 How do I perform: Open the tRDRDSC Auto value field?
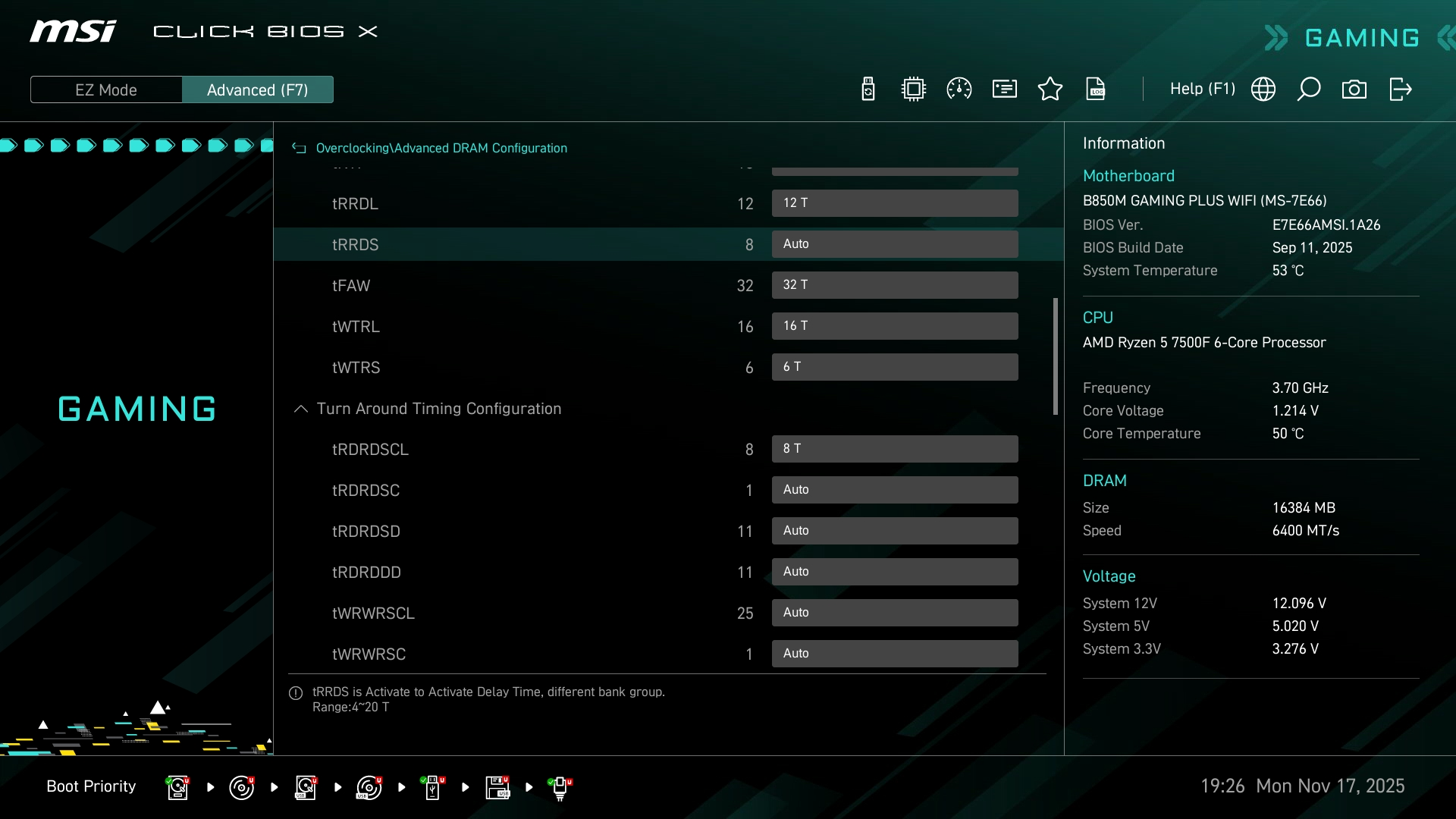pos(895,490)
